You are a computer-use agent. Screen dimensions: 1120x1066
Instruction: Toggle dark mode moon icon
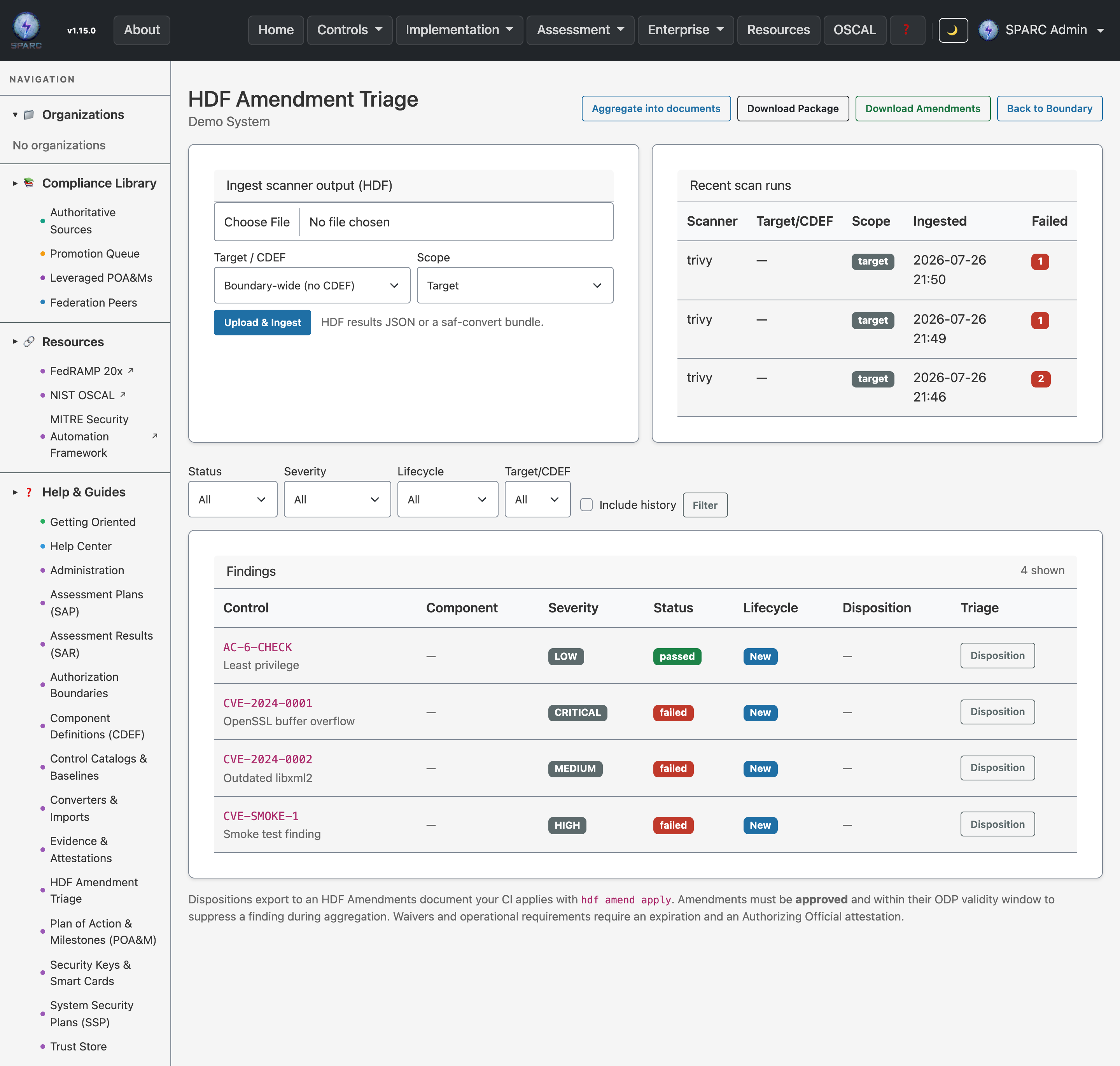point(952,30)
